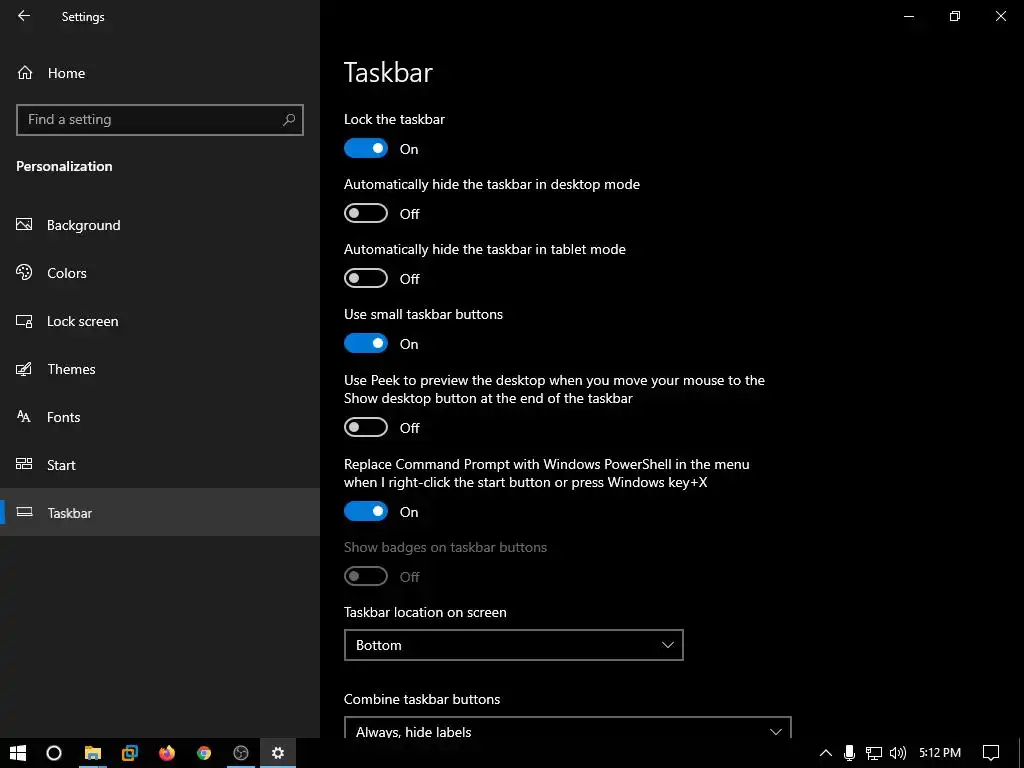Screen dimensions: 1024x768
Task: Open Start settings
Action: [x=160, y=465]
